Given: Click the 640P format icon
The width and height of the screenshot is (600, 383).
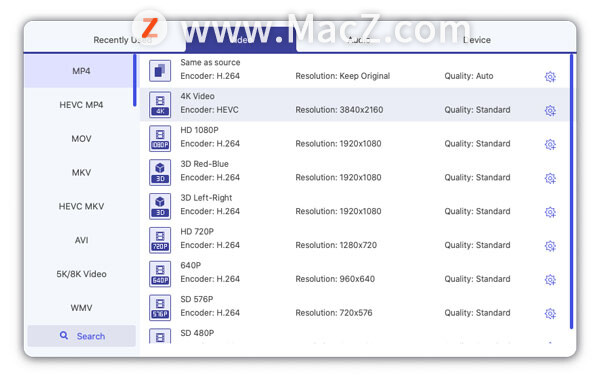Looking at the screenshot, I should pyautogui.click(x=160, y=274).
